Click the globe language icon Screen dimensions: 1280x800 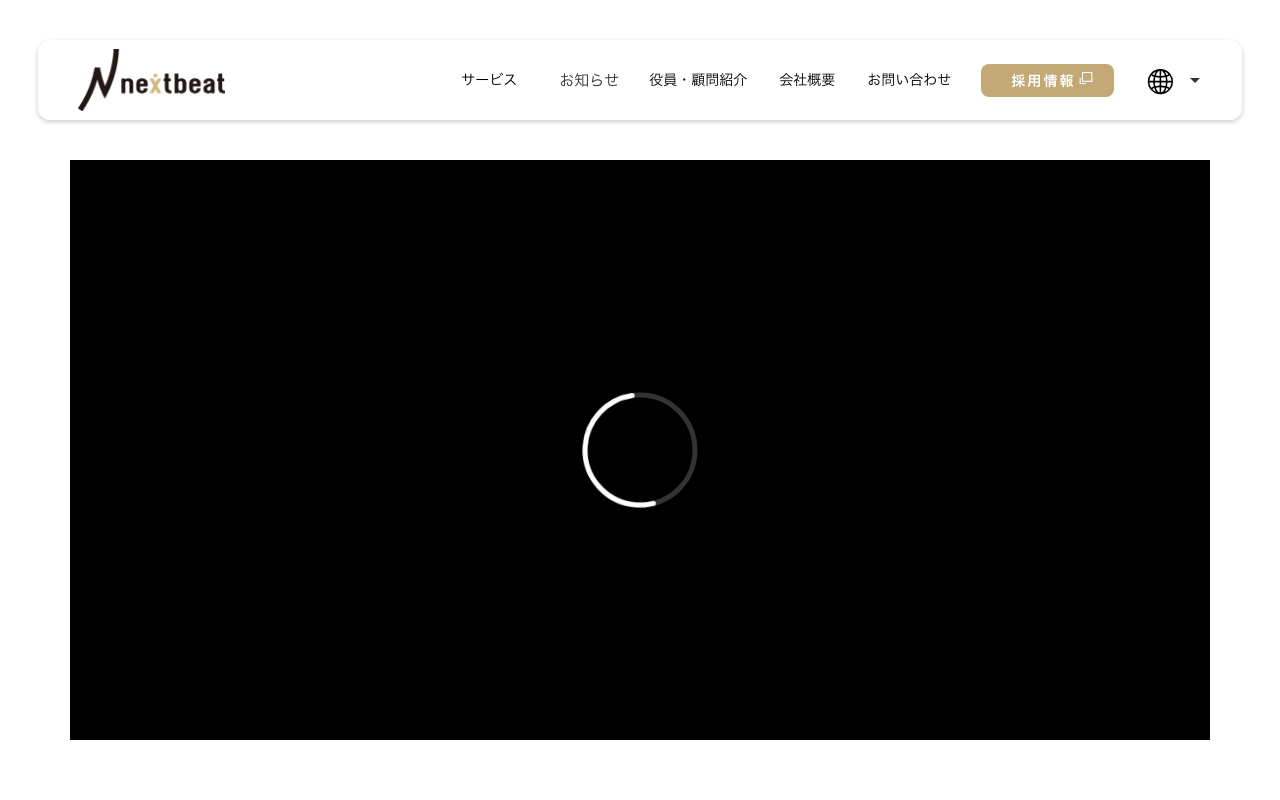[x=1160, y=81]
